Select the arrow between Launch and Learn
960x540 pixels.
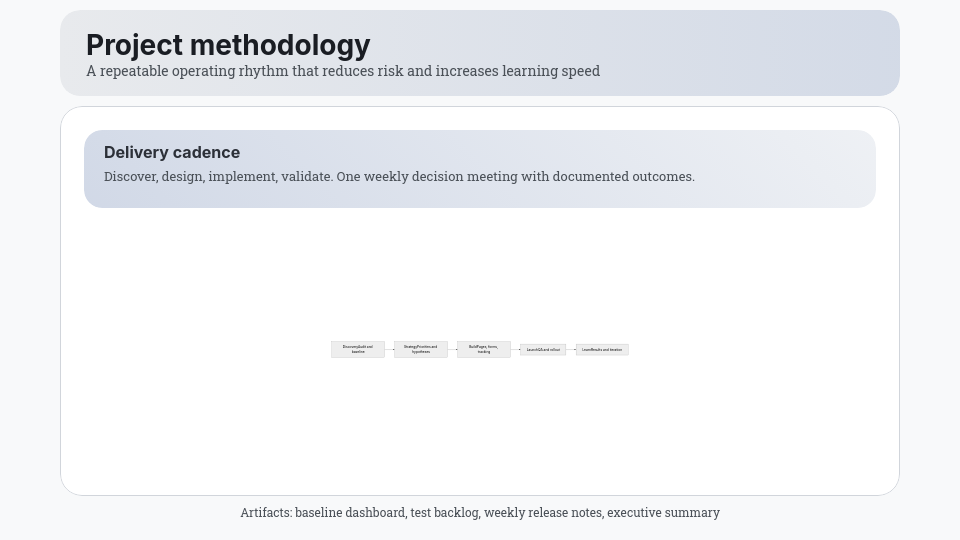click(571, 350)
